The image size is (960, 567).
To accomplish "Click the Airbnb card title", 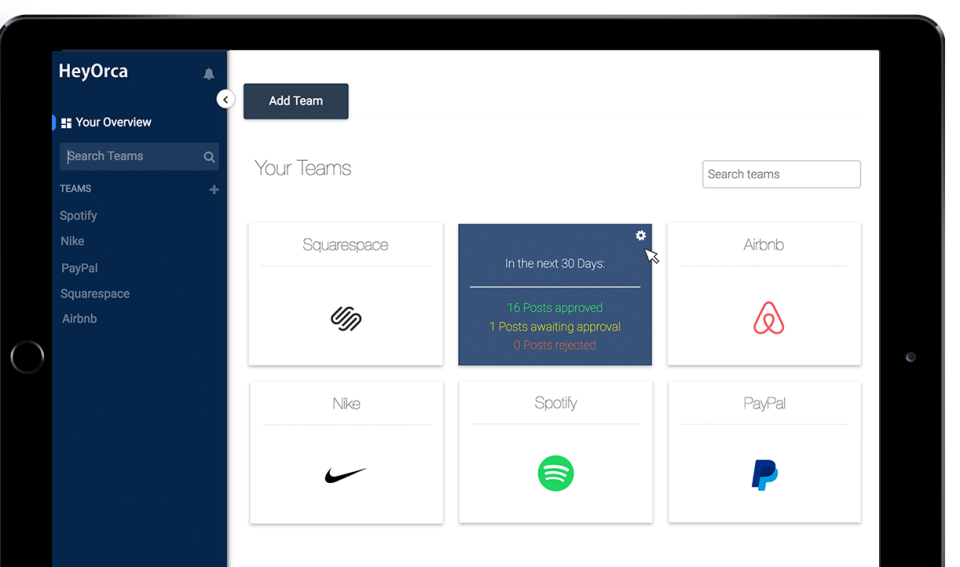I will (x=763, y=245).
